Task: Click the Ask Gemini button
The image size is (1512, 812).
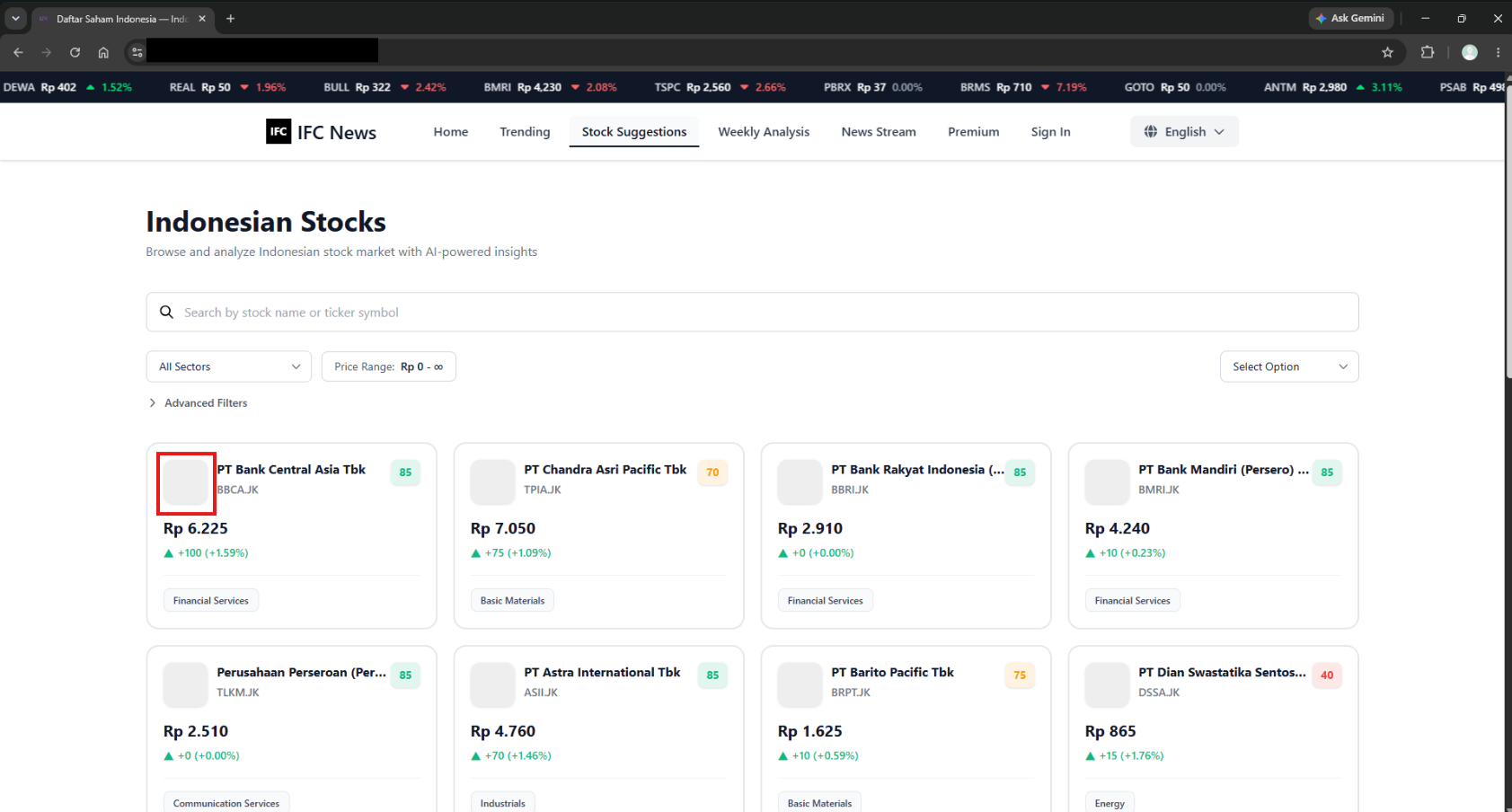Action: pyautogui.click(x=1350, y=18)
